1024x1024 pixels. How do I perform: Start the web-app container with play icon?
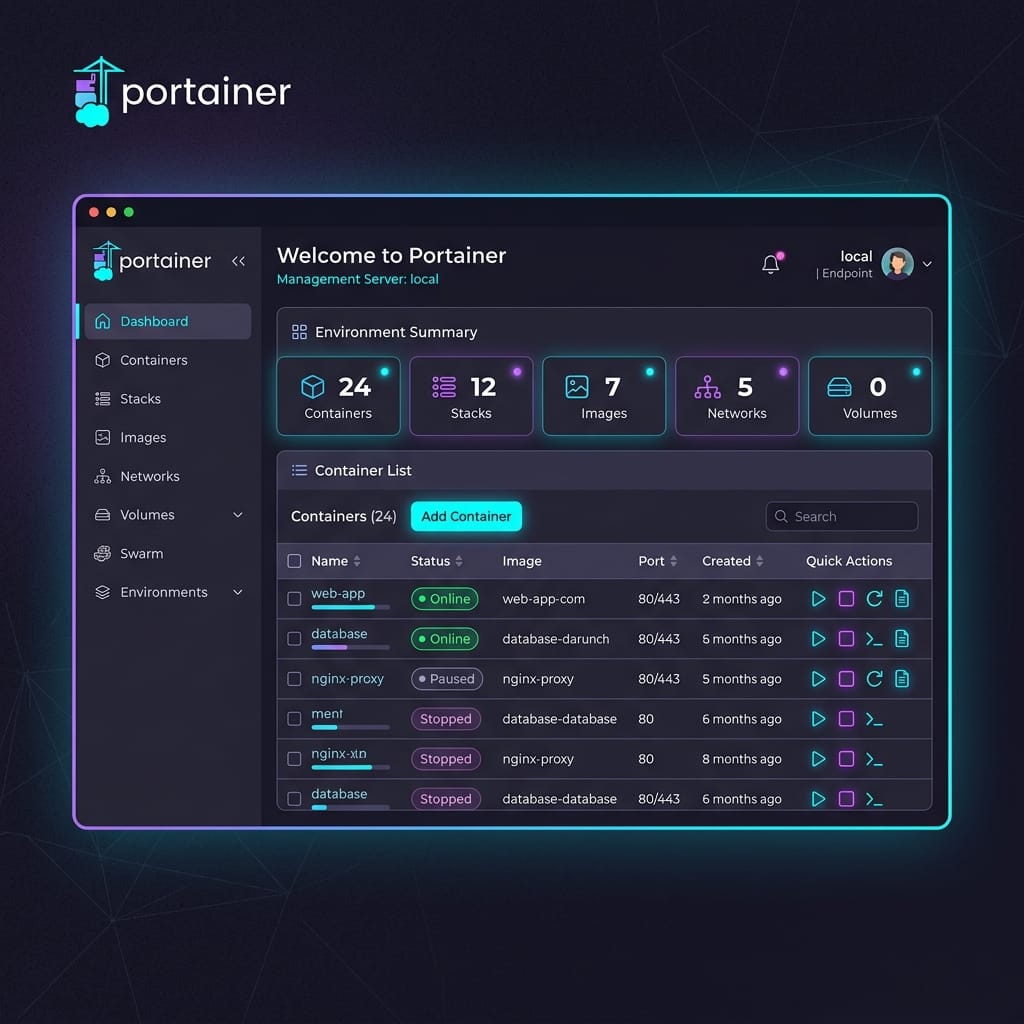(818, 599)
